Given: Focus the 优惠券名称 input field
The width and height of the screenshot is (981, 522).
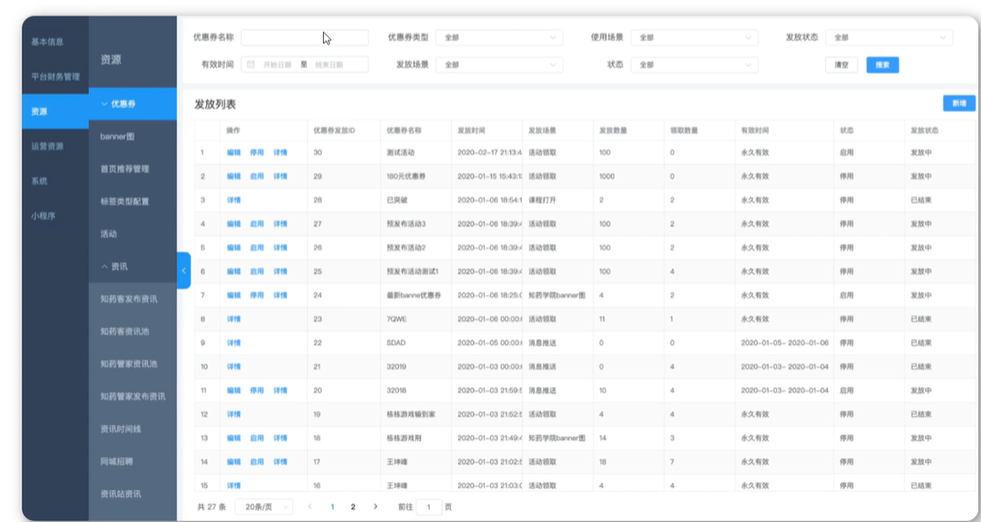Looking at the screenshot, I should pyautogui.click(x=305, y=38).
